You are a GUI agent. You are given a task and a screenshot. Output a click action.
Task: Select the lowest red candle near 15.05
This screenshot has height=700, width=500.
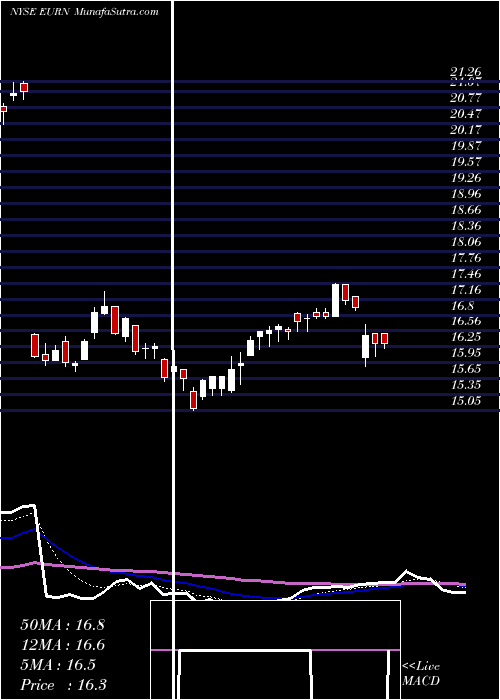coord(193,400)
